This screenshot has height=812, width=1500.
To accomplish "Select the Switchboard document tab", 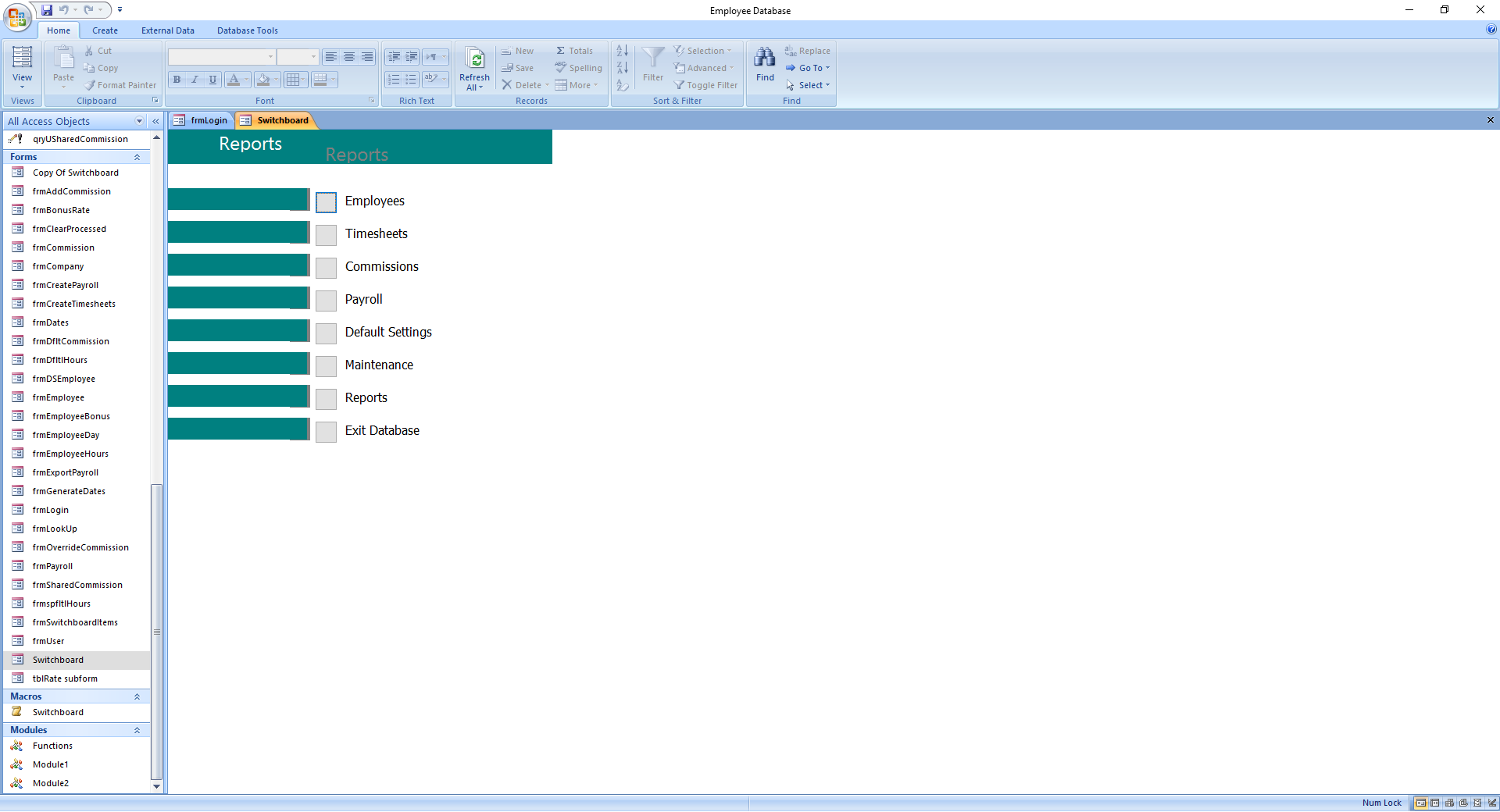I will 275,120.
